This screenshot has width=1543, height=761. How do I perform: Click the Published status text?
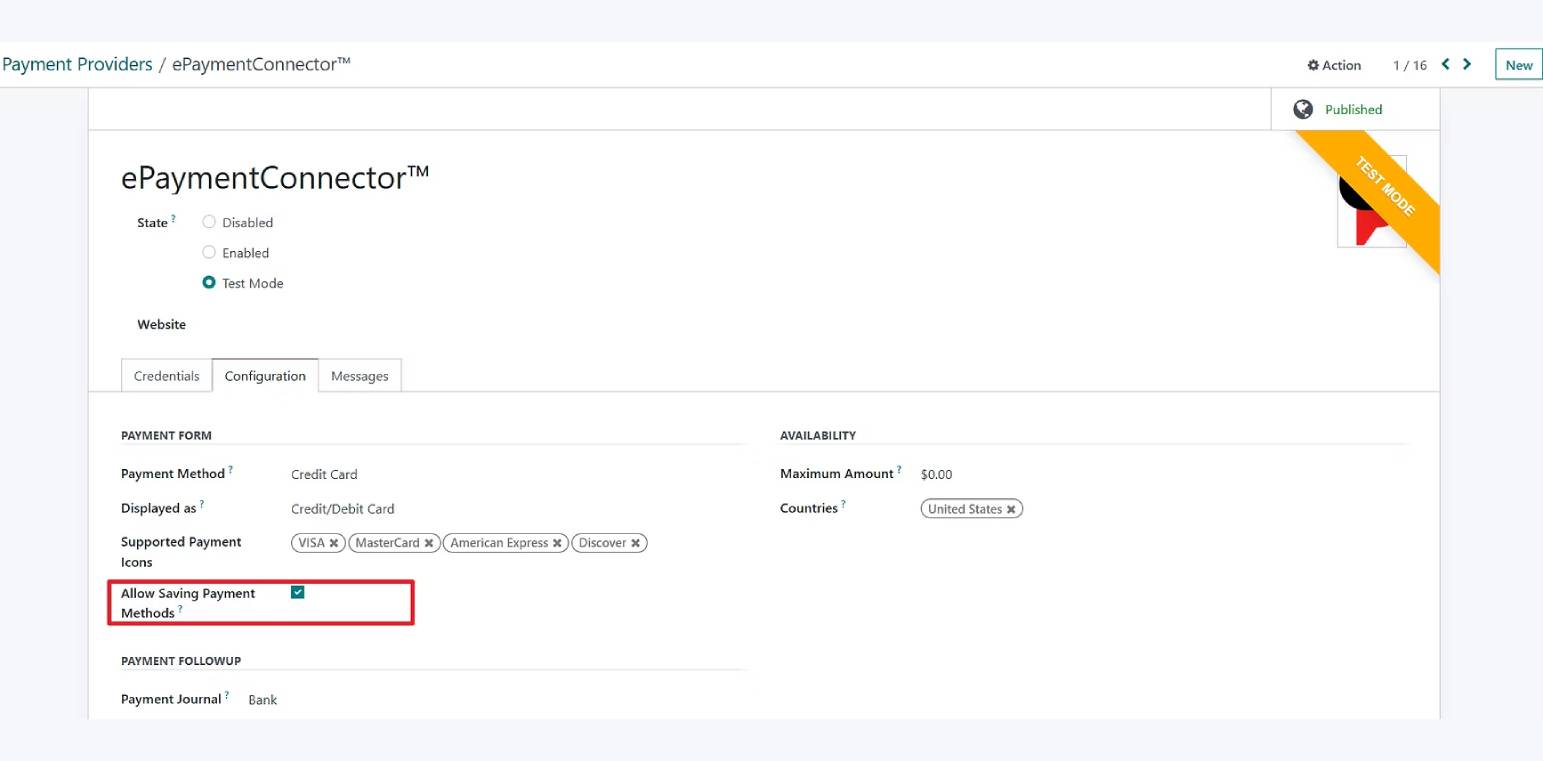1353,110
